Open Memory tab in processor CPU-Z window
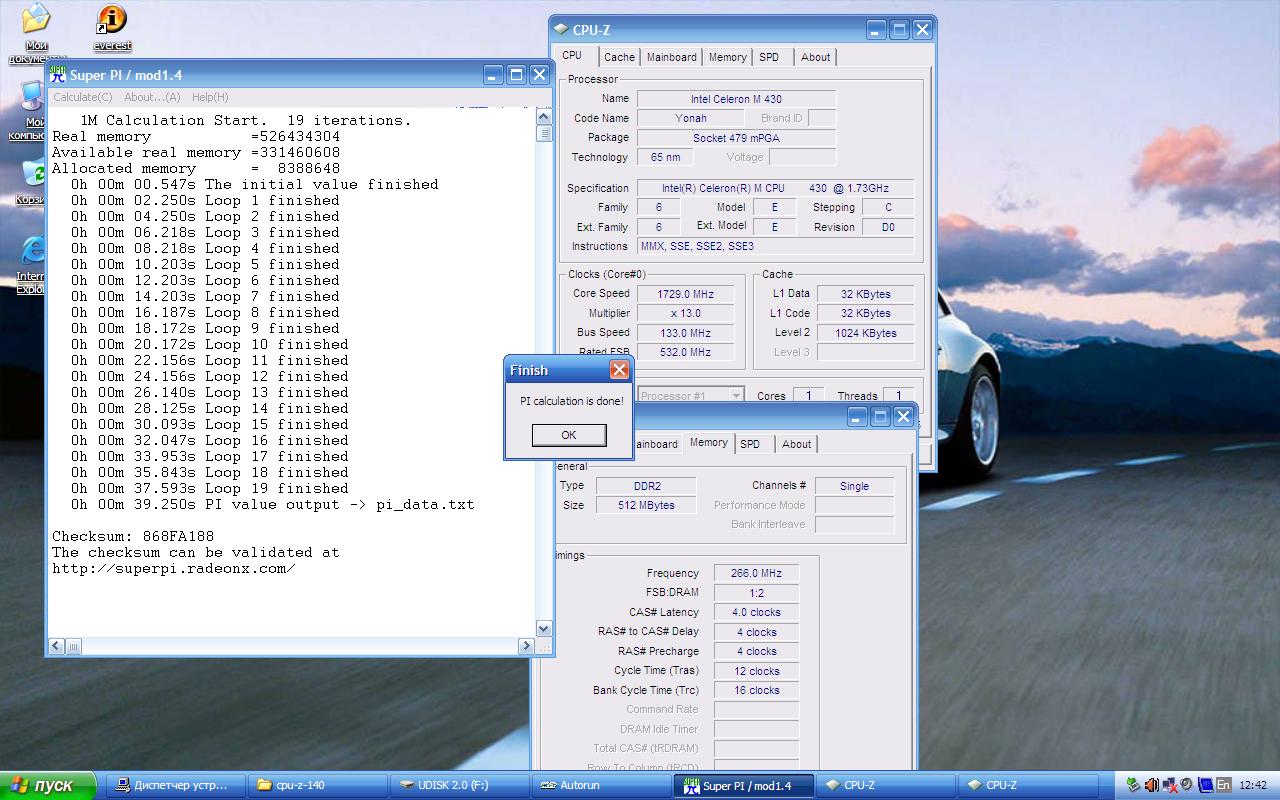Viewport: 1280px width, 800px height. tap(727, 57)
